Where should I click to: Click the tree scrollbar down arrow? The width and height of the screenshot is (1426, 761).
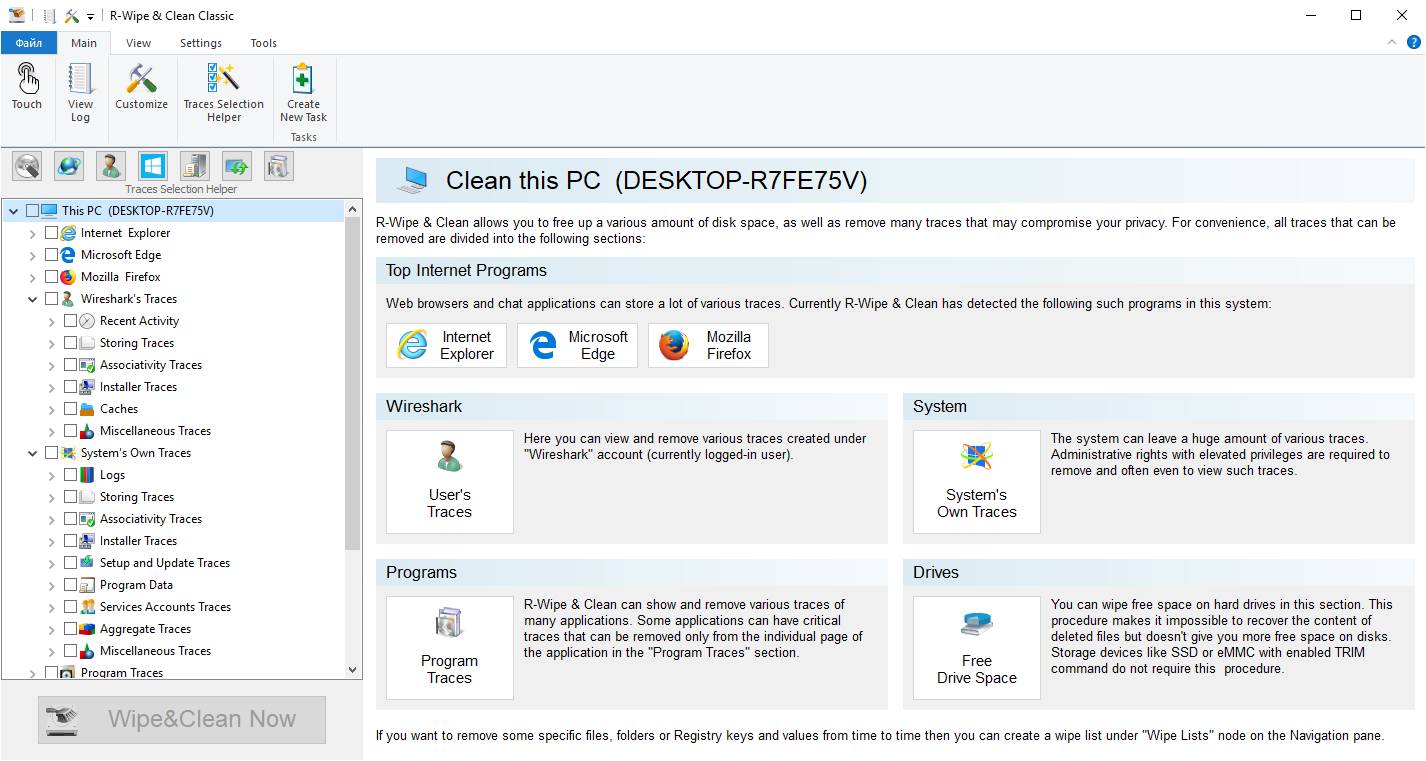(352, 670)
